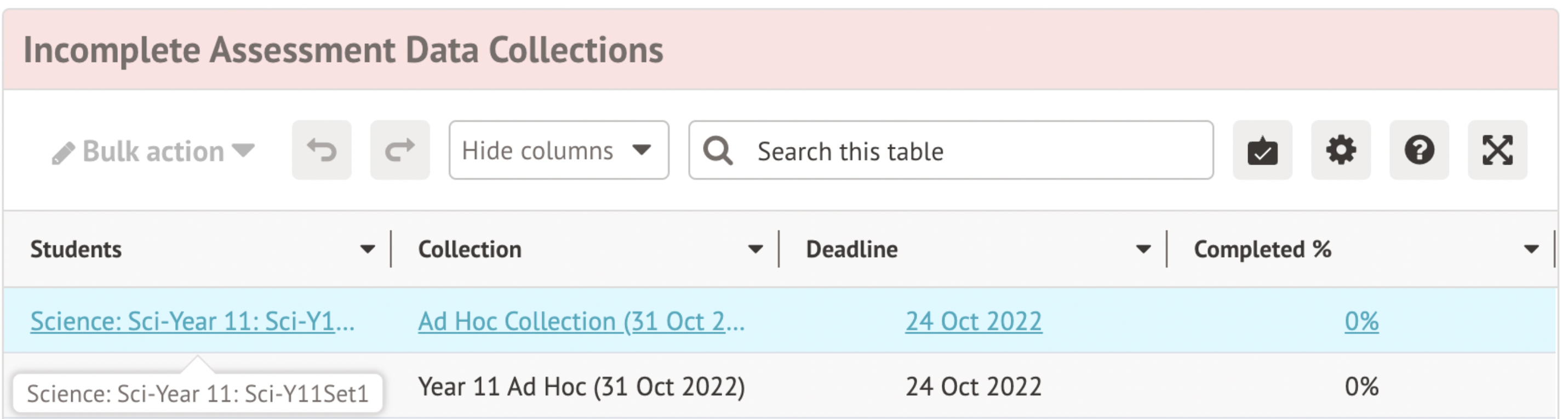Open Students column sort arrow
The height and width of the screenshot is (419, 1568).
[367, 249]
